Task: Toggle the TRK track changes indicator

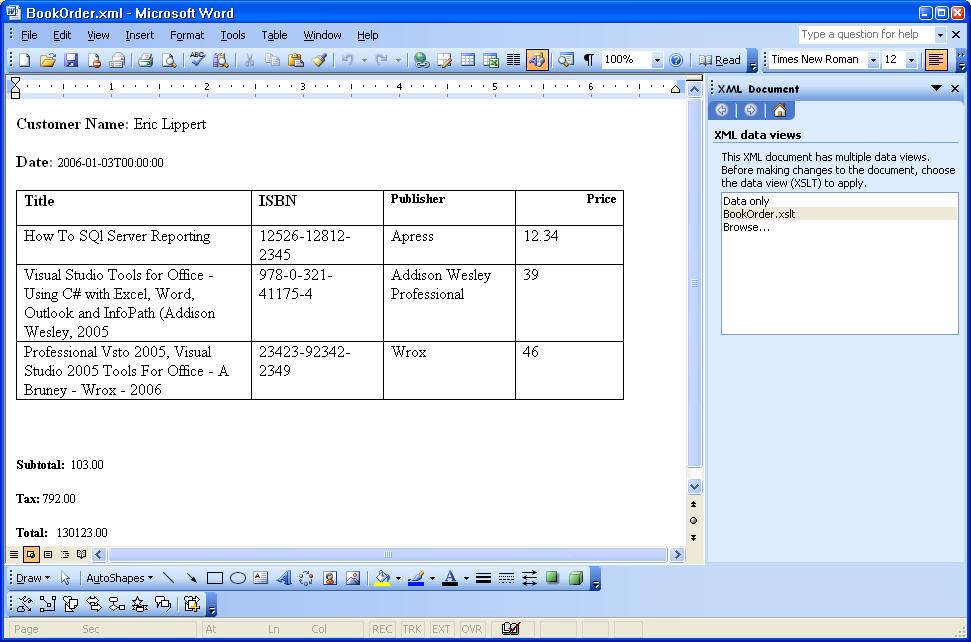Action: click(412, 629)
